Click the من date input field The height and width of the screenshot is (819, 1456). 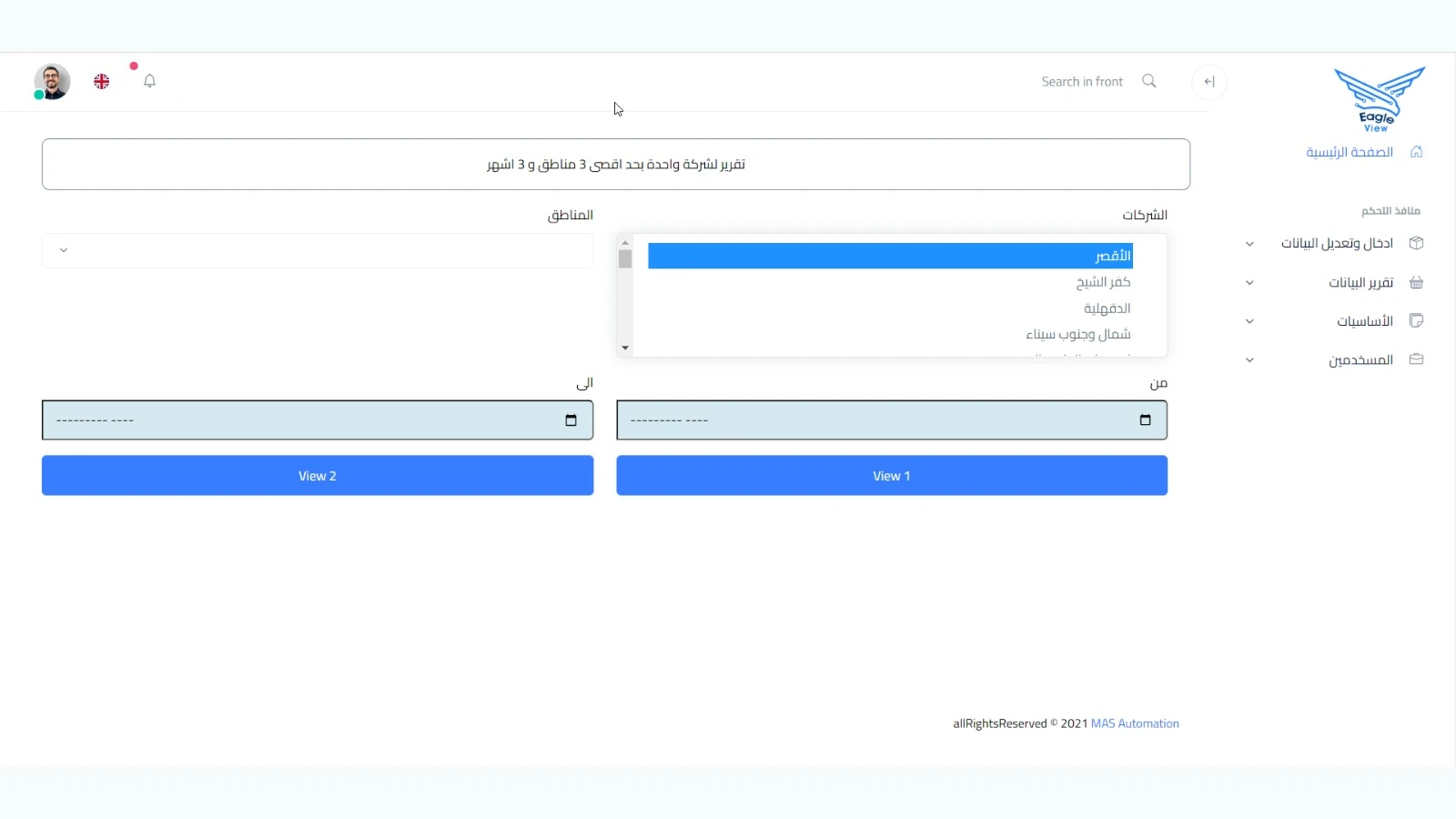point(892,420)
